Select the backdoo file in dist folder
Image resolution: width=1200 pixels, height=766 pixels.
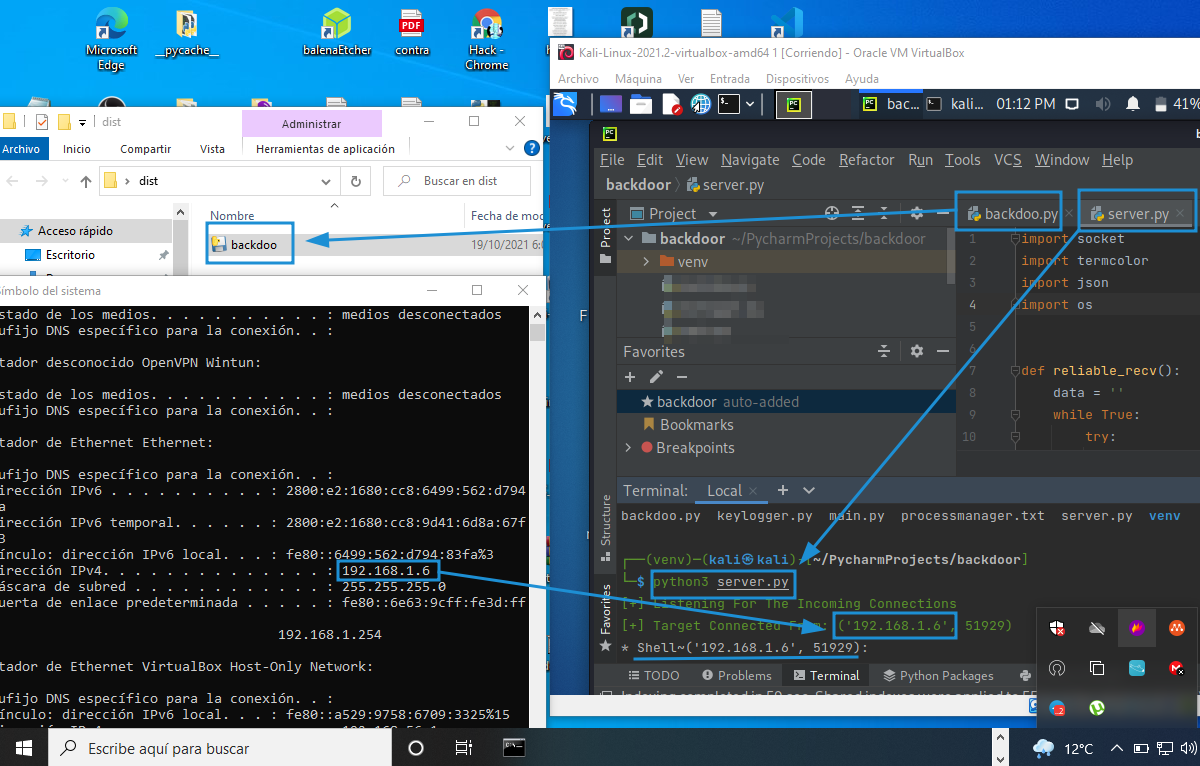(253, 244)
